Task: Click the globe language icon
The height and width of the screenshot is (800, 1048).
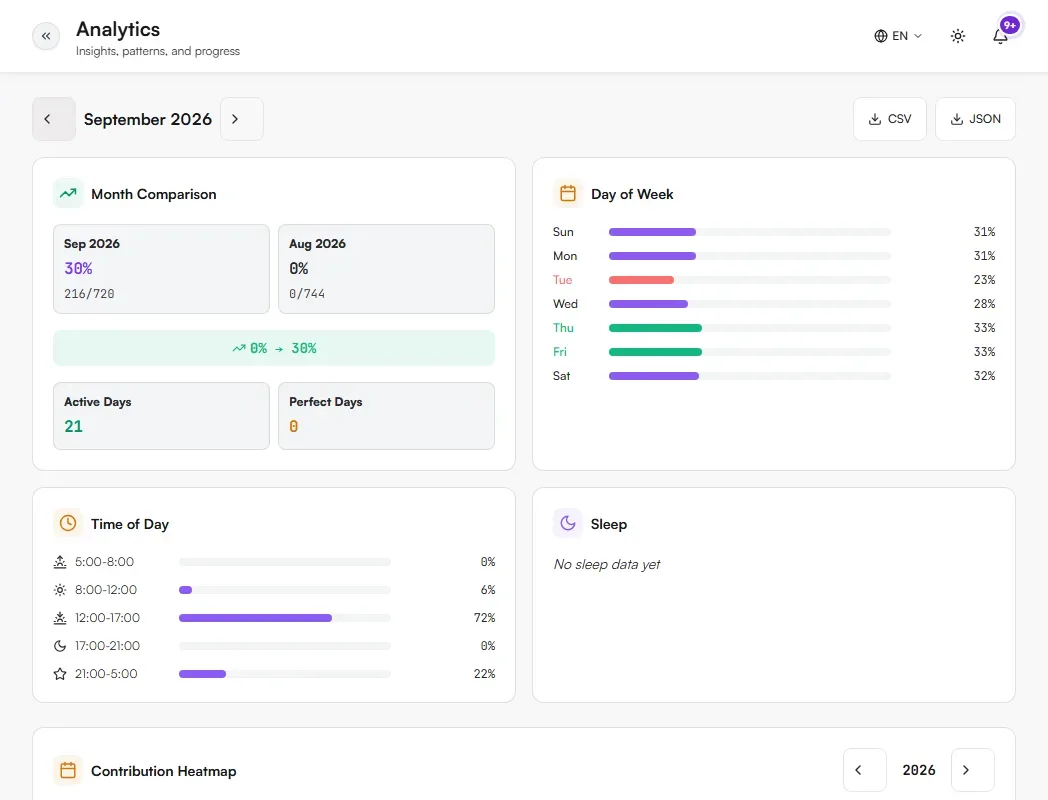Action: click(x=881, y=36)
